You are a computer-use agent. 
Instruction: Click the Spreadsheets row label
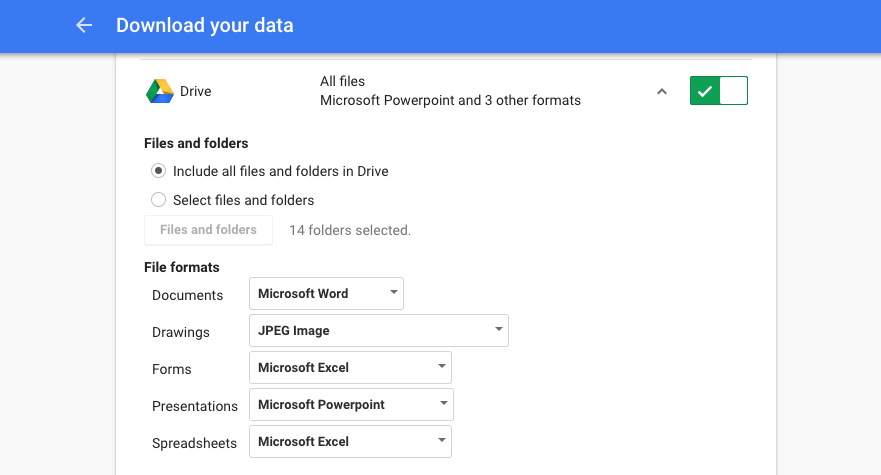pos(194,444)
